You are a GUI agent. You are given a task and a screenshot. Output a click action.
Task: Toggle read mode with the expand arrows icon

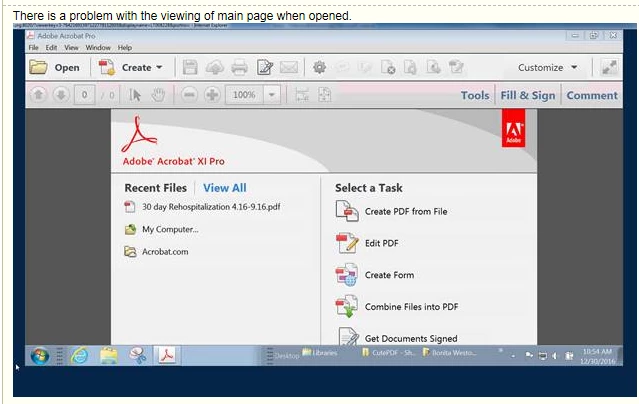[610, 67]
